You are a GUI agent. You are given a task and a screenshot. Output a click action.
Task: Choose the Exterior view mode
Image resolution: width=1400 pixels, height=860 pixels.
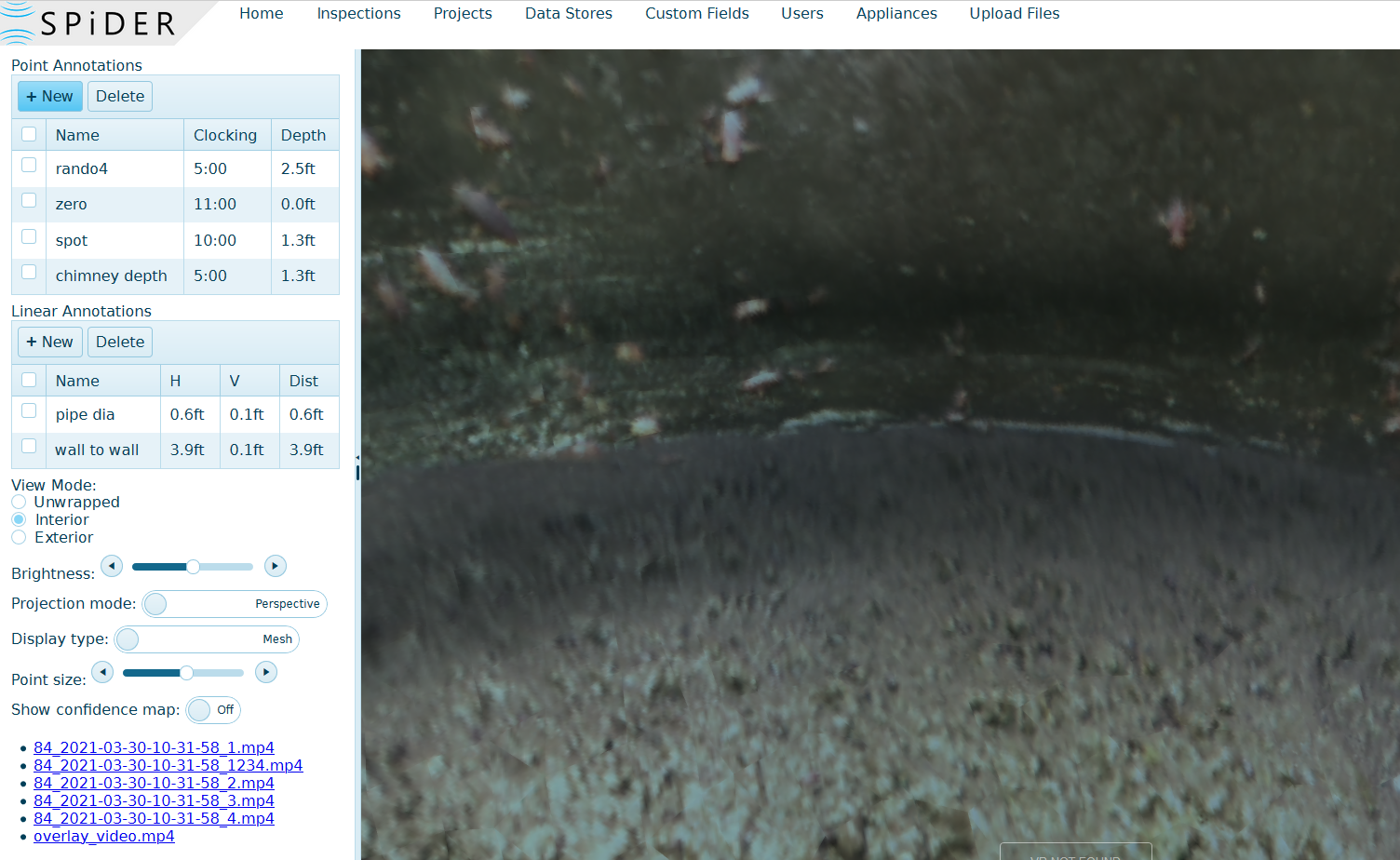19,538
